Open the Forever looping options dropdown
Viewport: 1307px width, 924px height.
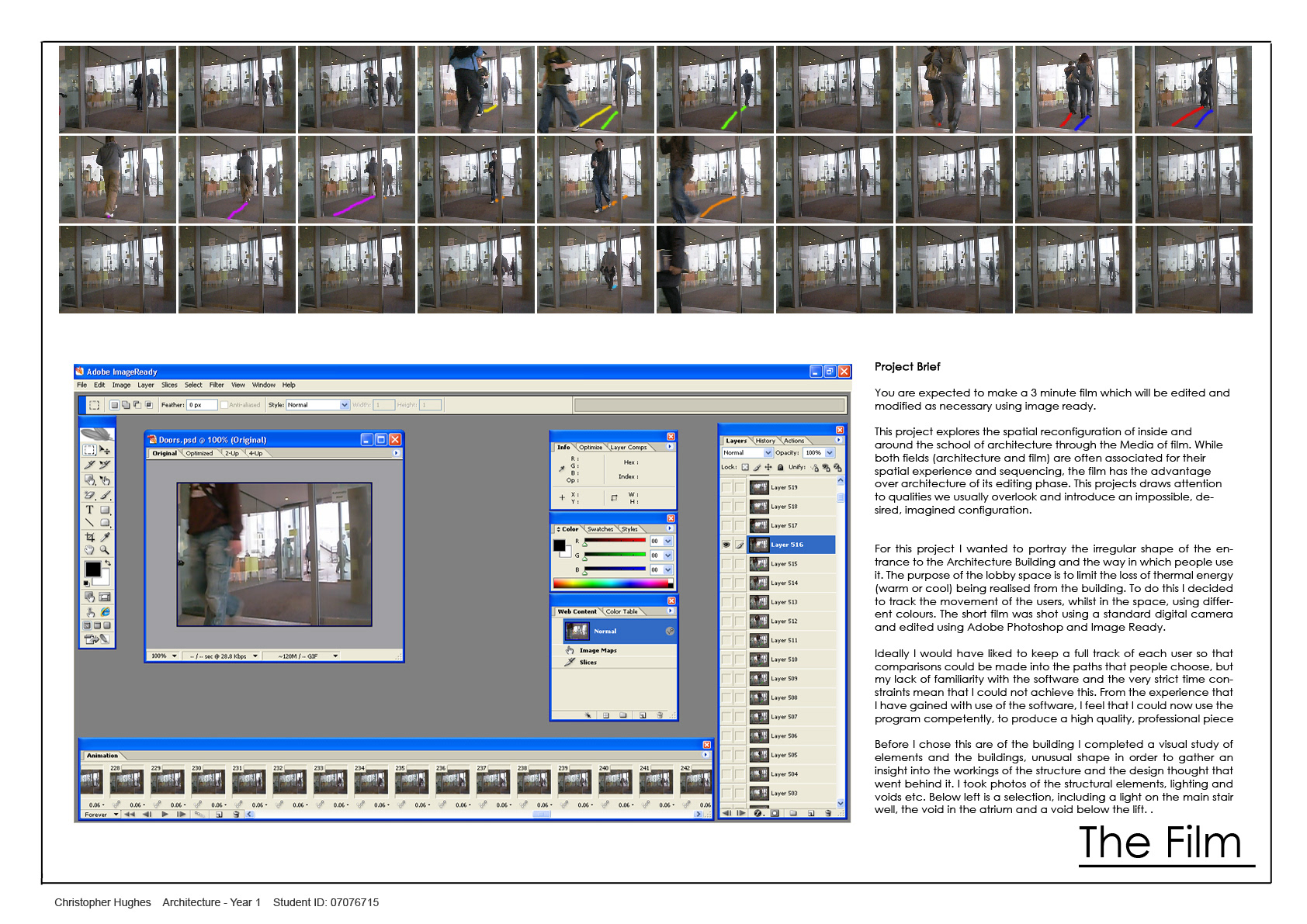102,815
